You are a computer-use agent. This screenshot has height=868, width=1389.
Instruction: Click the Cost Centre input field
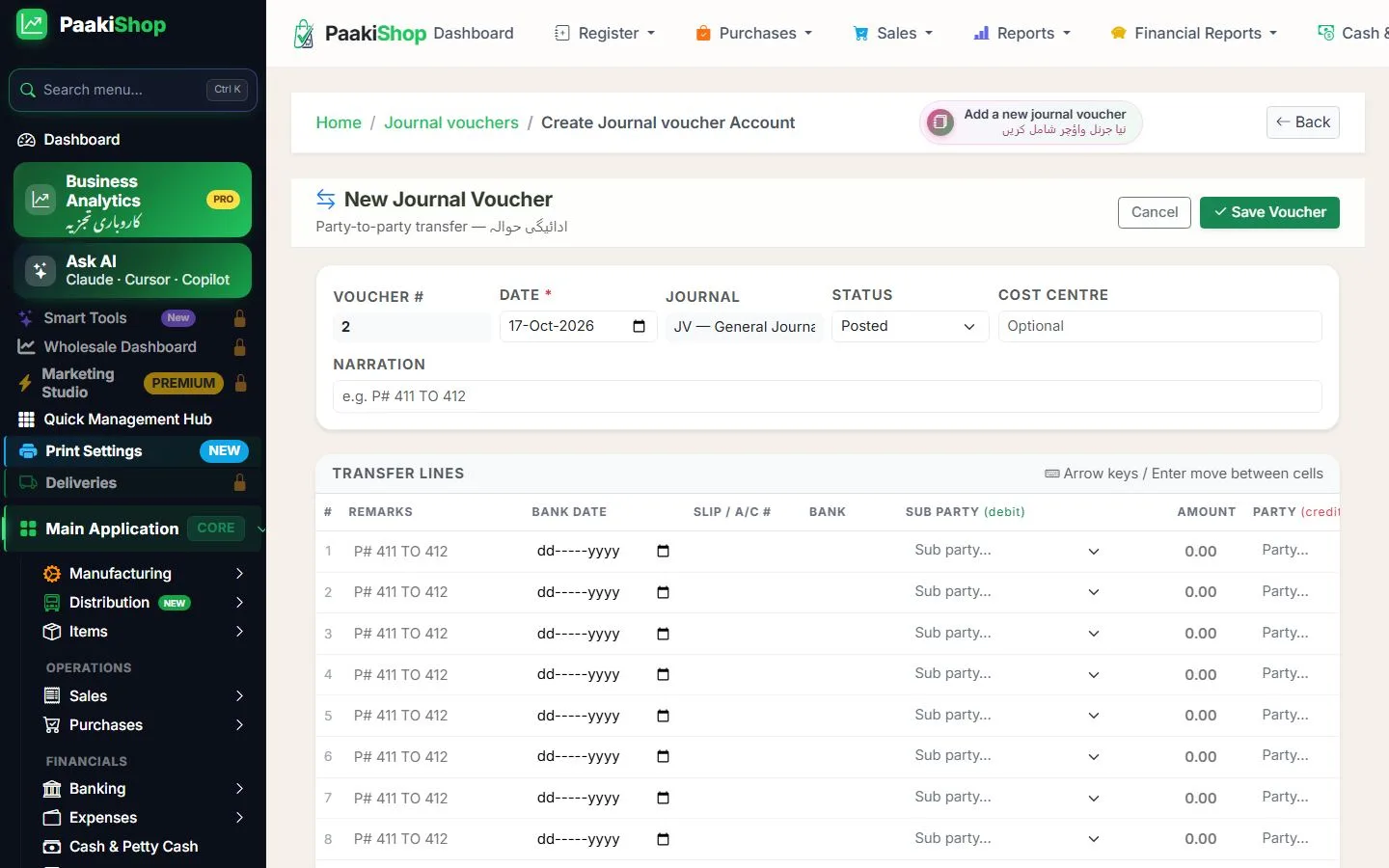pos(1160,326)
